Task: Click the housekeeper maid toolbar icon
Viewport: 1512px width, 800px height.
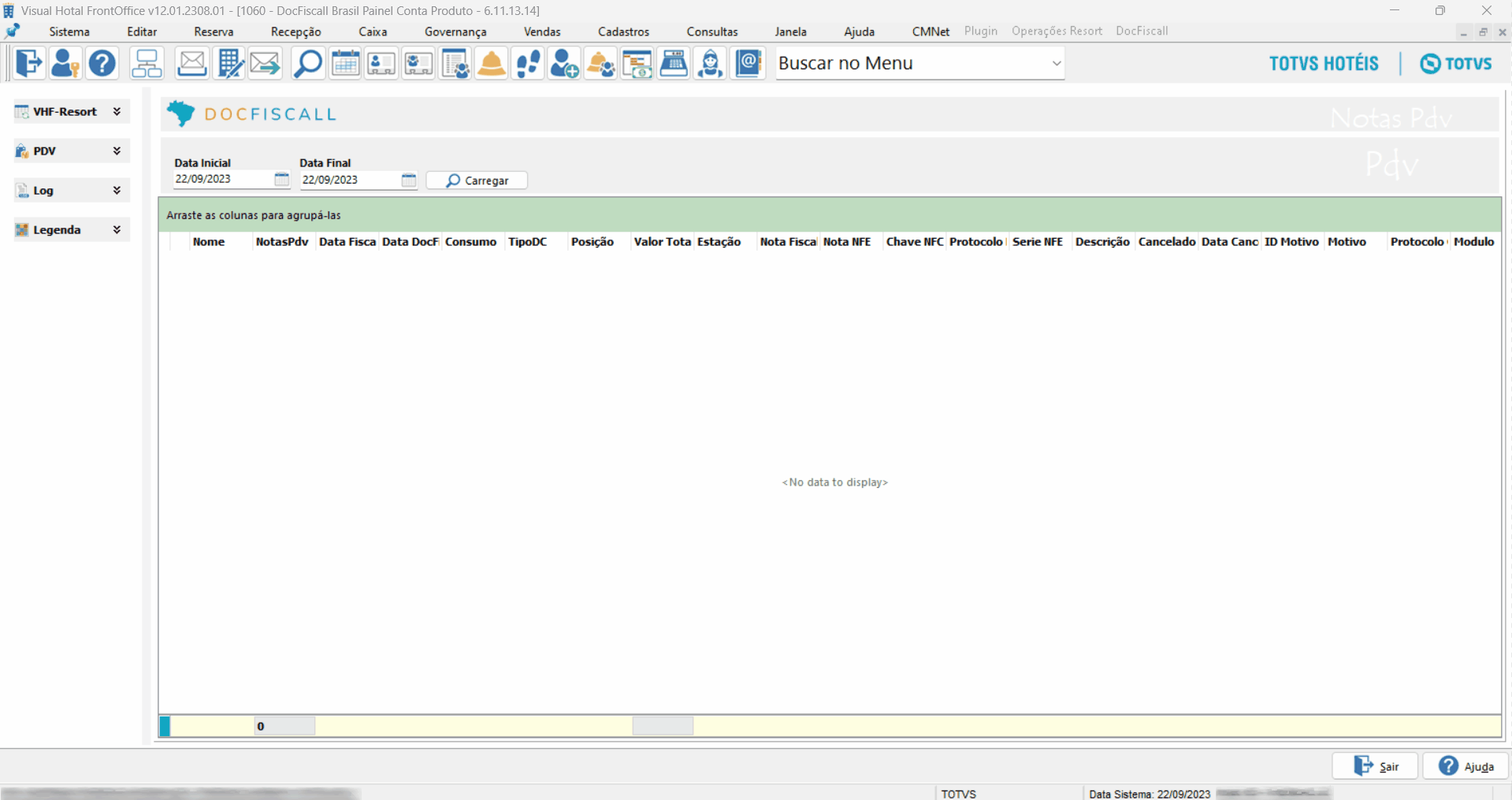Action: (711, 63)
